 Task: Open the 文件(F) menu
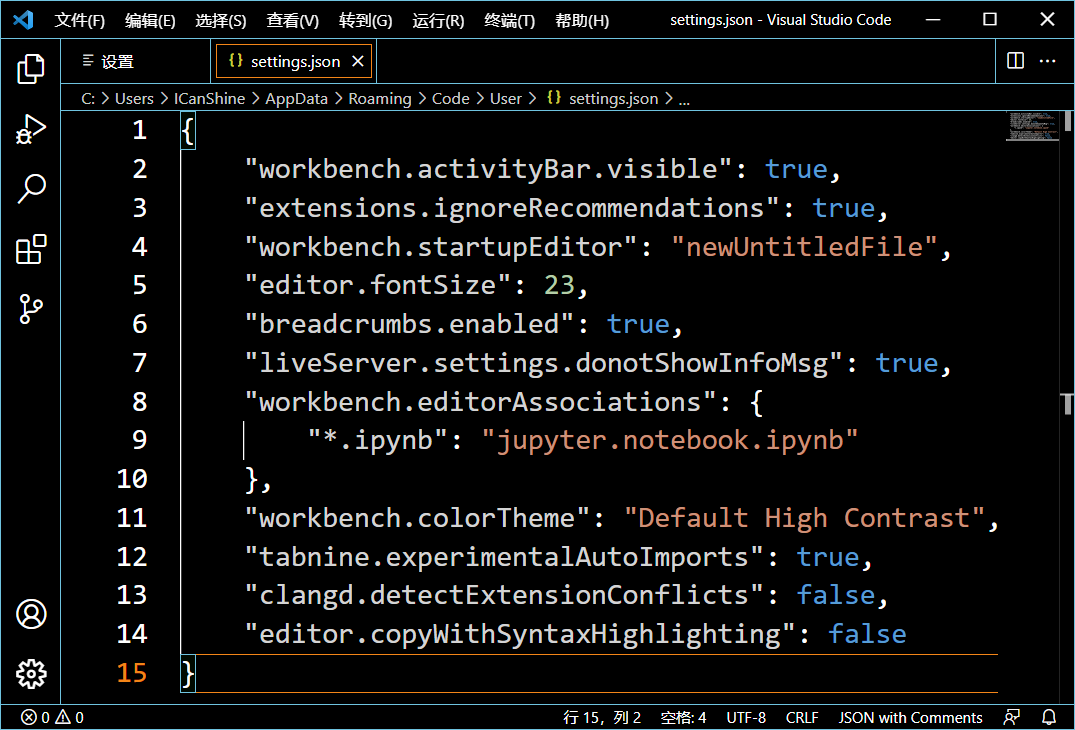click(x=80, y=21)
